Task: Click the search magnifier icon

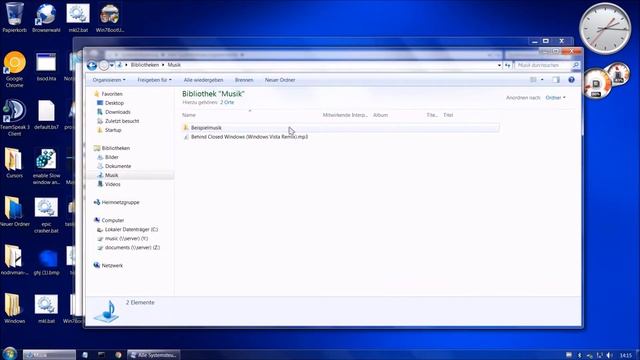Action: pyautogui.click(x=576, y=65)
